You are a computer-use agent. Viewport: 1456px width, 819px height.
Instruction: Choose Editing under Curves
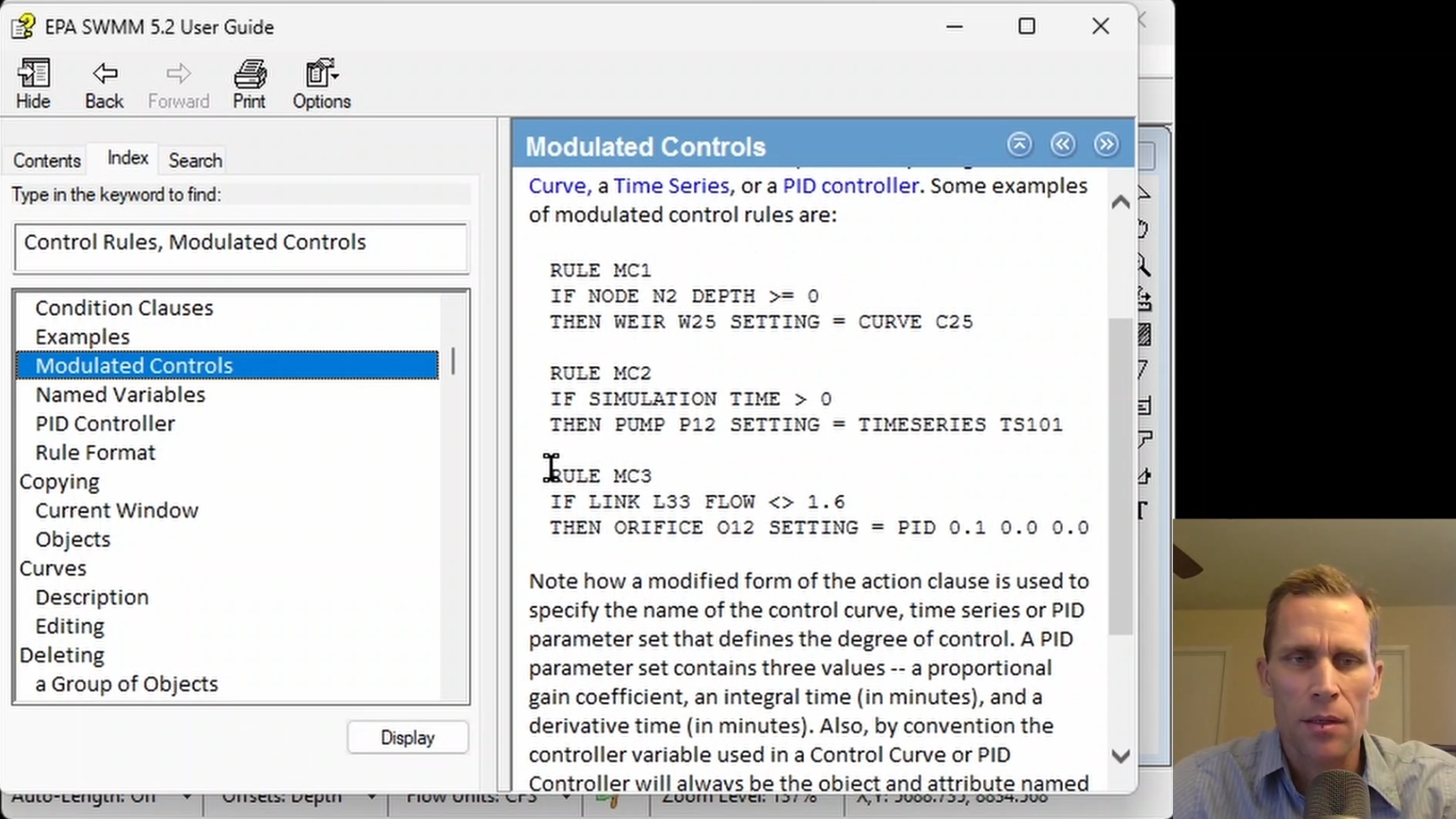point(70,627)
